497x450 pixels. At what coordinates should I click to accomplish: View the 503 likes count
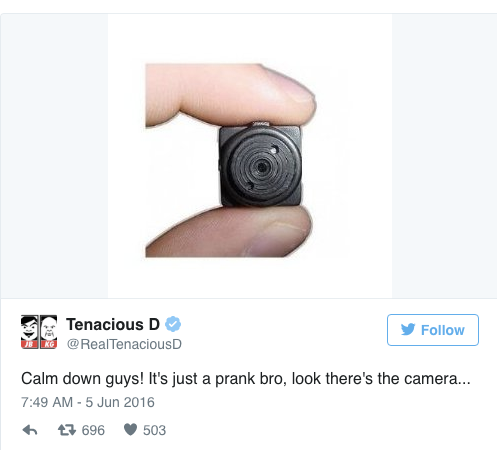click(x=154, y=430)
